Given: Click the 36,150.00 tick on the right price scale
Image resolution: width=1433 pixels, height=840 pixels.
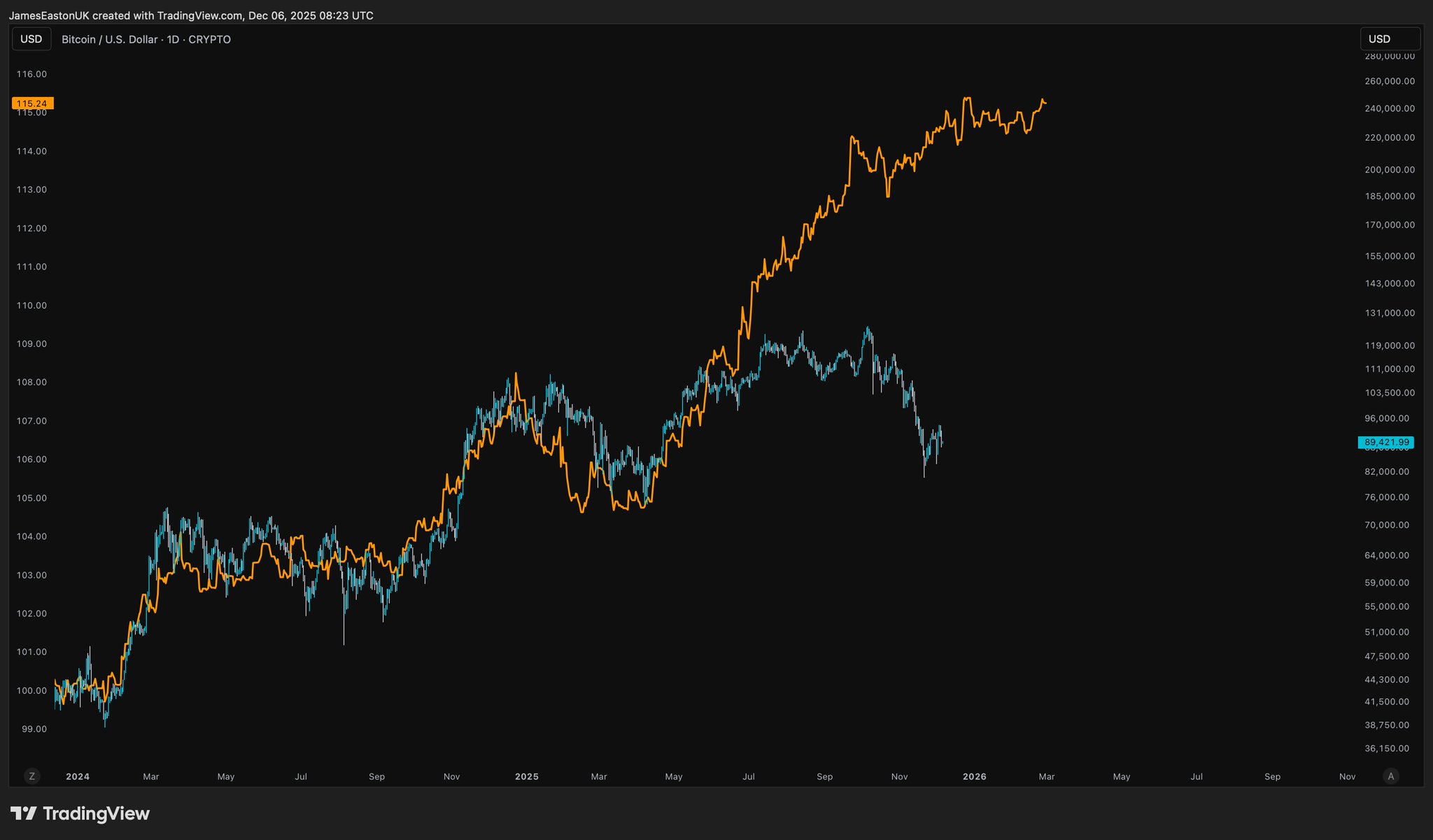Looking at the screenshot, I should click(x=1387, y=748).
